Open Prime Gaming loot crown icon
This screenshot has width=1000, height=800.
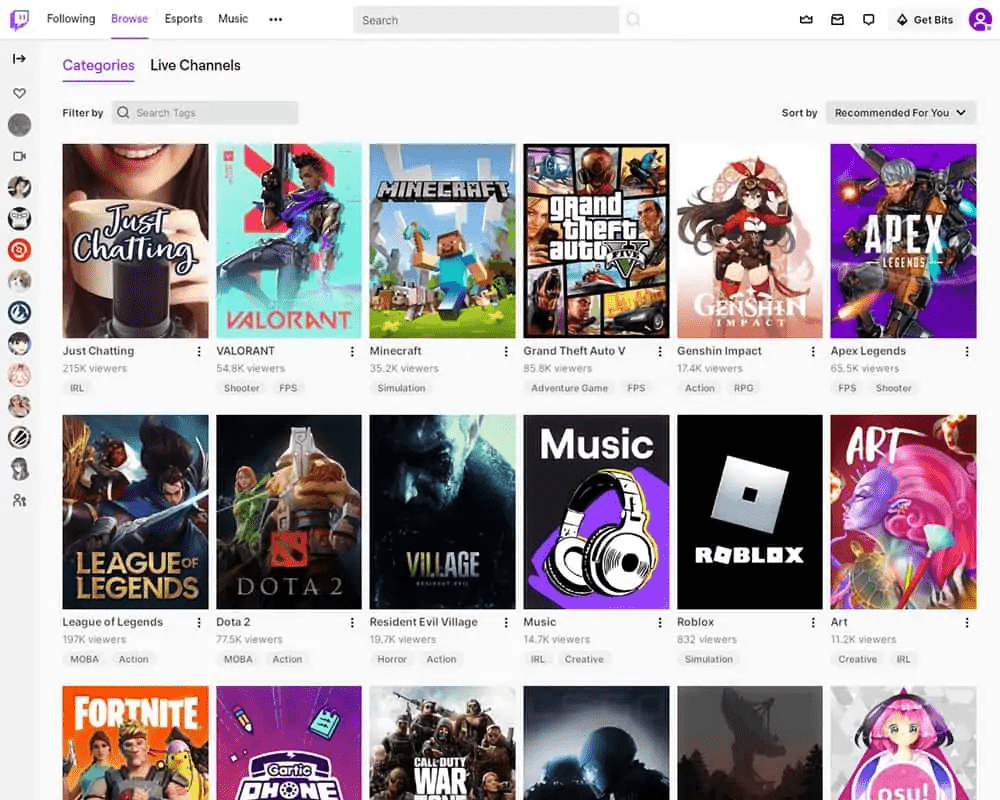click(807, 19)
